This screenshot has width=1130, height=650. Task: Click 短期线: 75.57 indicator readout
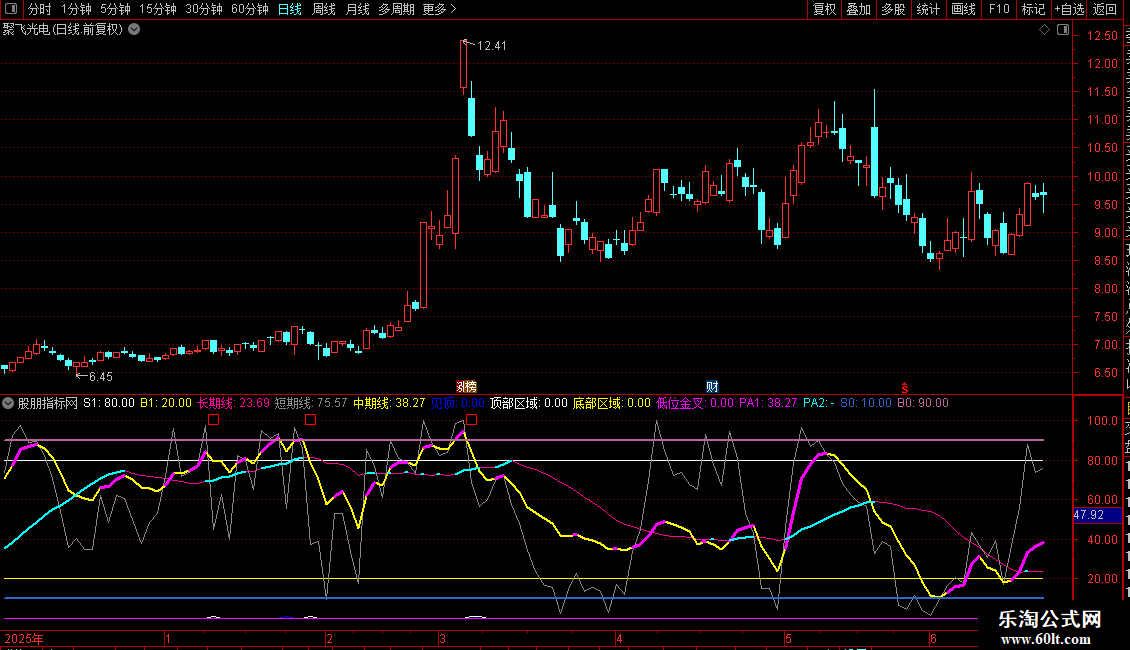pyautogui.click(x=311, y=404)
